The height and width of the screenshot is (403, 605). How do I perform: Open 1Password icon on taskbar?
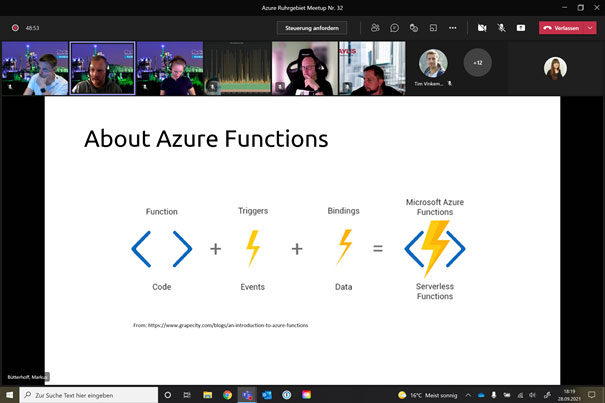pyautogui.click(x=286, y=395)
